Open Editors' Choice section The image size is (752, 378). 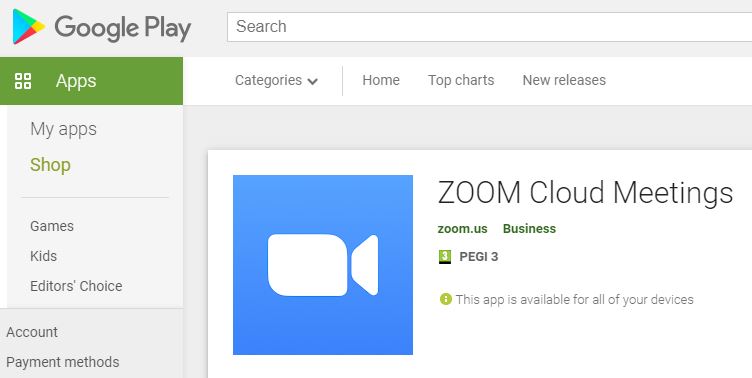click(x=76, y=286)
